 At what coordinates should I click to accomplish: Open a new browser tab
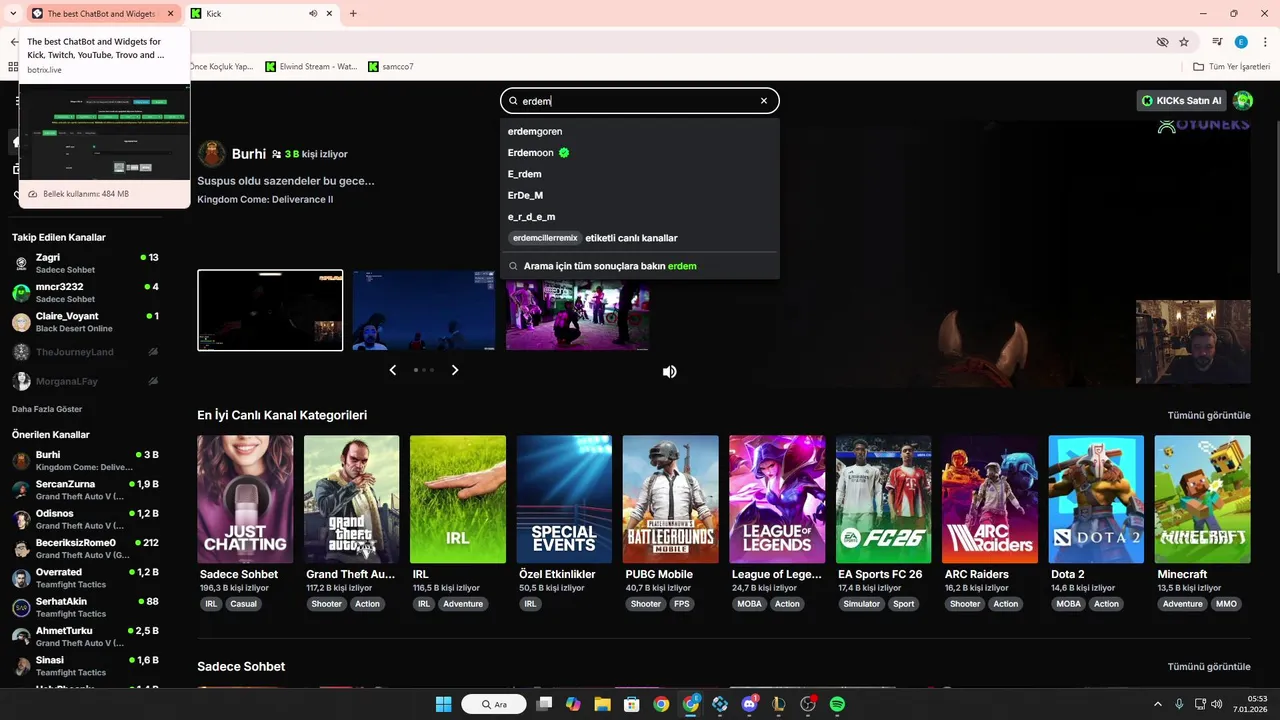tap(353, 14)
